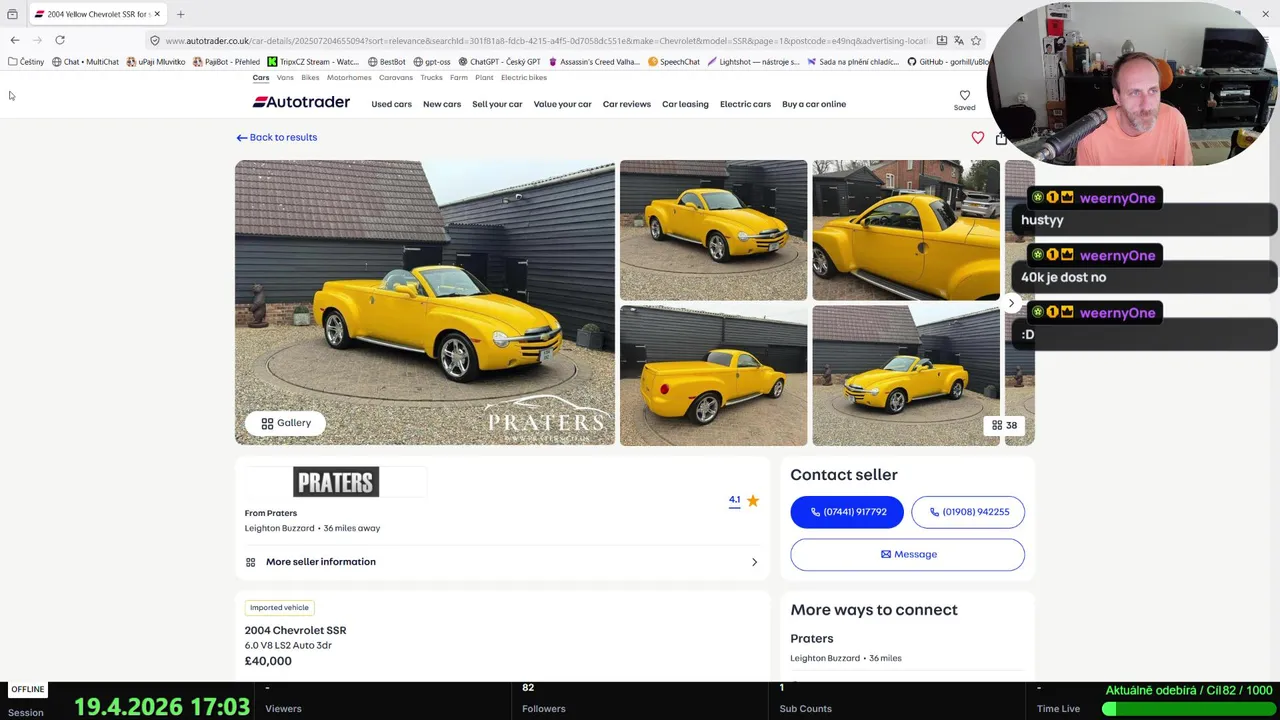Open the New cars menu
Viewport: 1280px width, 720px height.
(x=442, y=104)
